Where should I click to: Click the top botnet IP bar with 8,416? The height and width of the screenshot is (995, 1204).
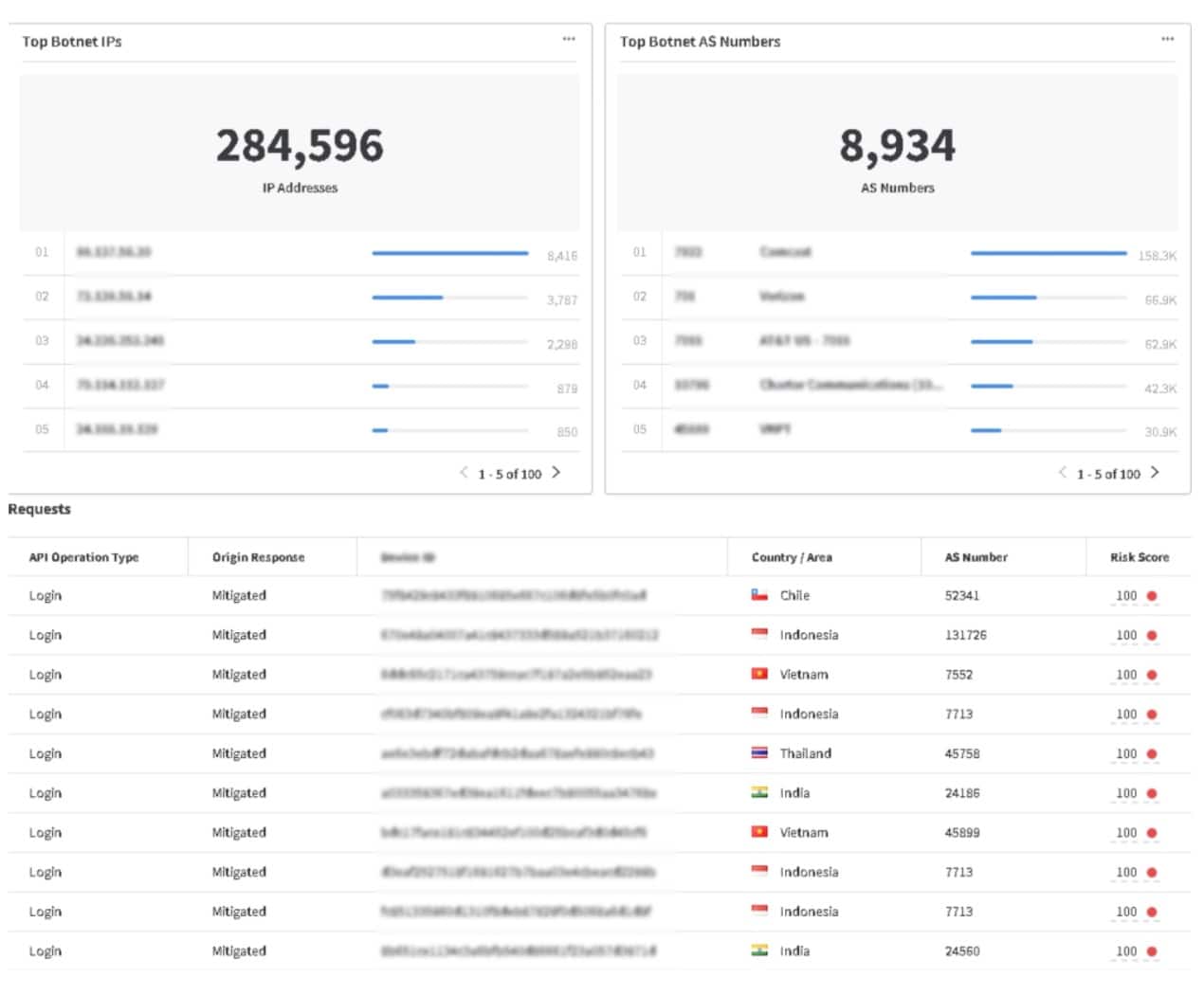[x=449, y=253]
